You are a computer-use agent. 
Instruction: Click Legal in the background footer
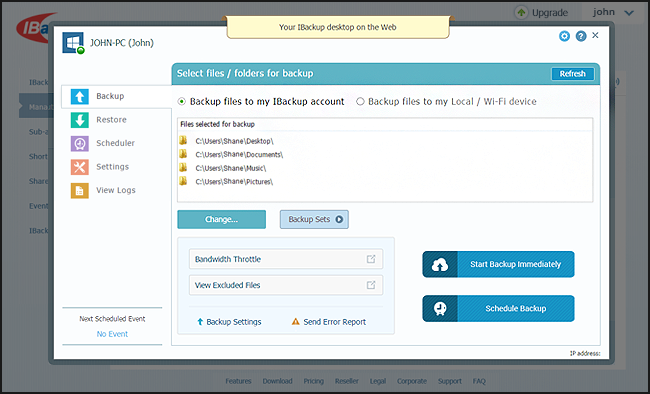[x=378, y=381]
